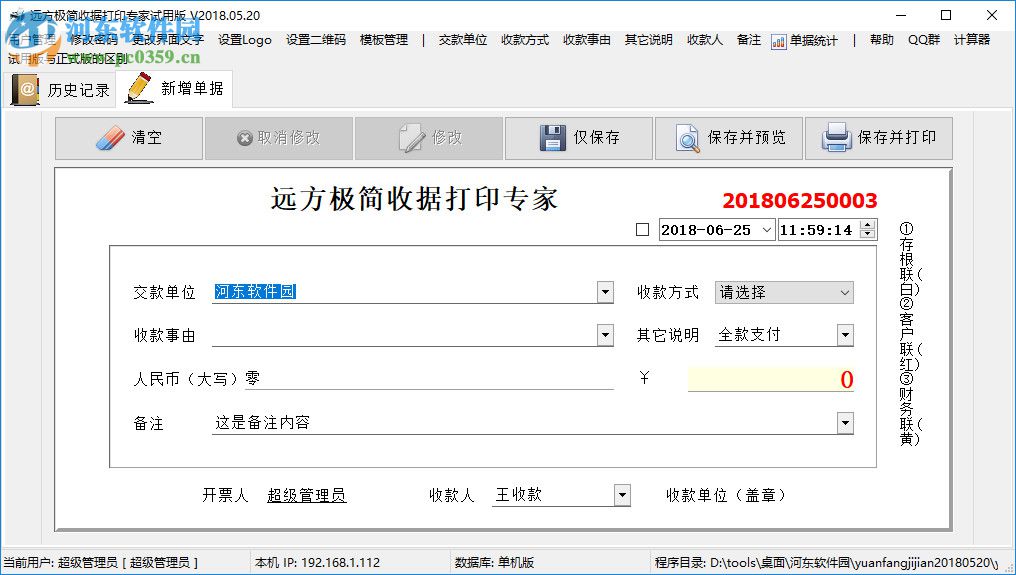The height and width of the screenshot is (575, 1016).
Task: Click the 备注 field with 这是备注内容
Action: coord(525,423)
